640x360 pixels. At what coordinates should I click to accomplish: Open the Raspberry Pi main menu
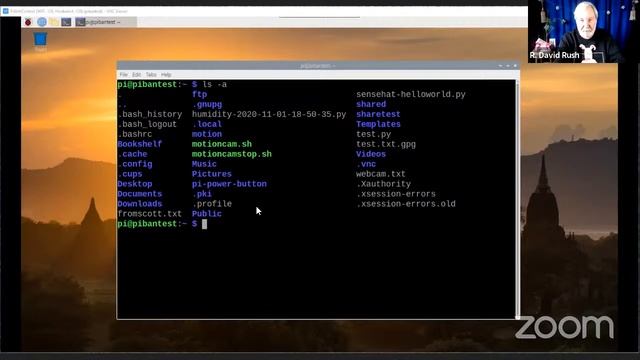(x=28, y=22)
